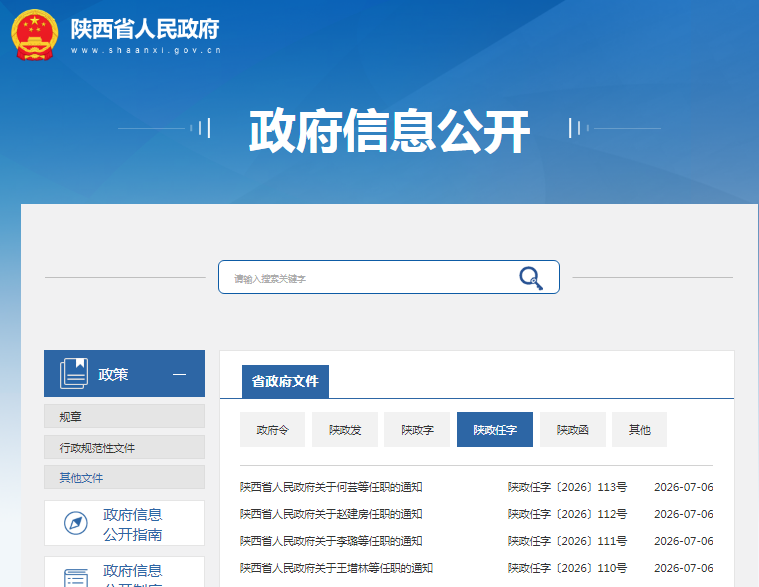This screenshot has height=587, width=759.
Task: Open the 其他文件 sidebar item
Action: click(124, 477)
